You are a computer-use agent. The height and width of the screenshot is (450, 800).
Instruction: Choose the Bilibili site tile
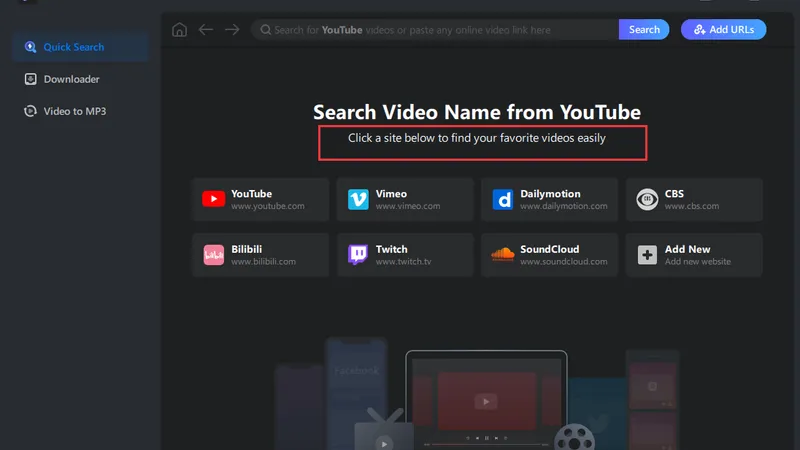click(260, 255)
